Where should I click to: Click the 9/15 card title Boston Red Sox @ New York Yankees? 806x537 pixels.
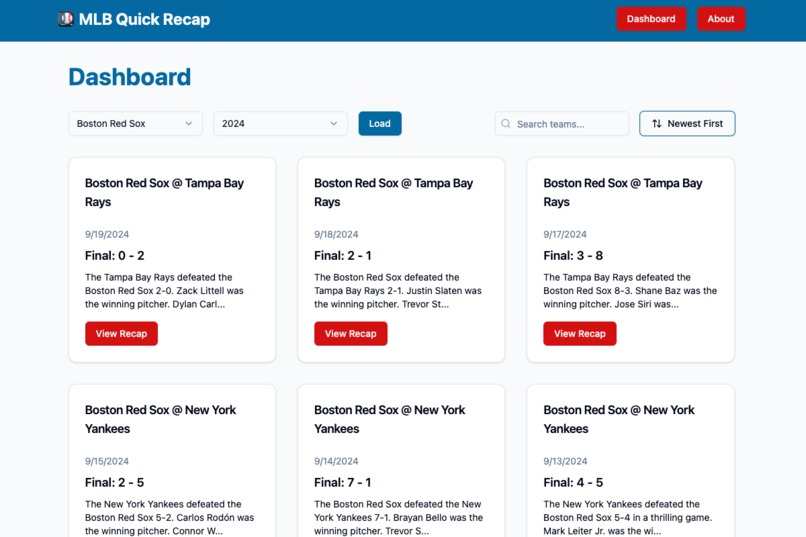(161, 419)
